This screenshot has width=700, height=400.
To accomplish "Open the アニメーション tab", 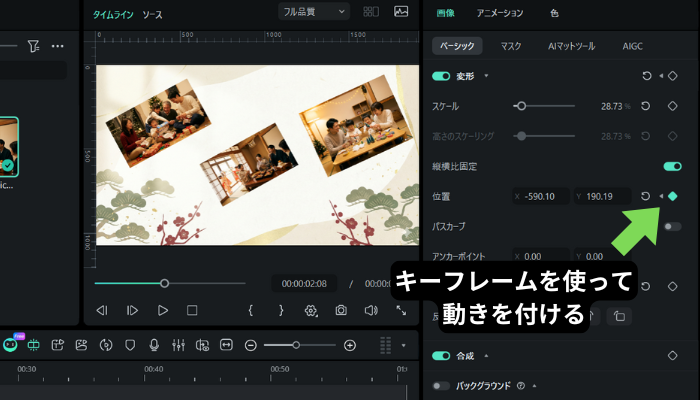I will coord(500,13).
